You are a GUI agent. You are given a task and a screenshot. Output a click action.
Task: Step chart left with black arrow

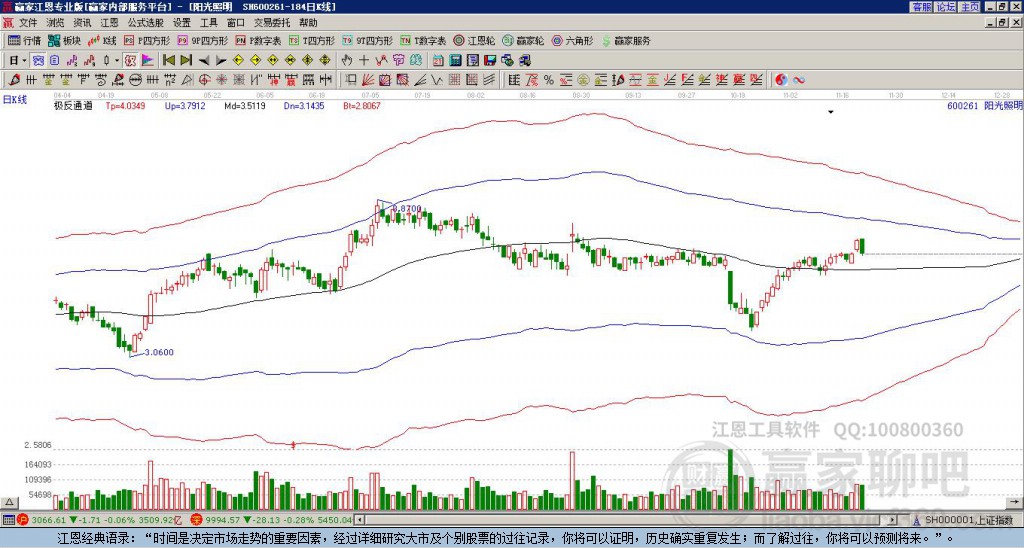[204, 61]
